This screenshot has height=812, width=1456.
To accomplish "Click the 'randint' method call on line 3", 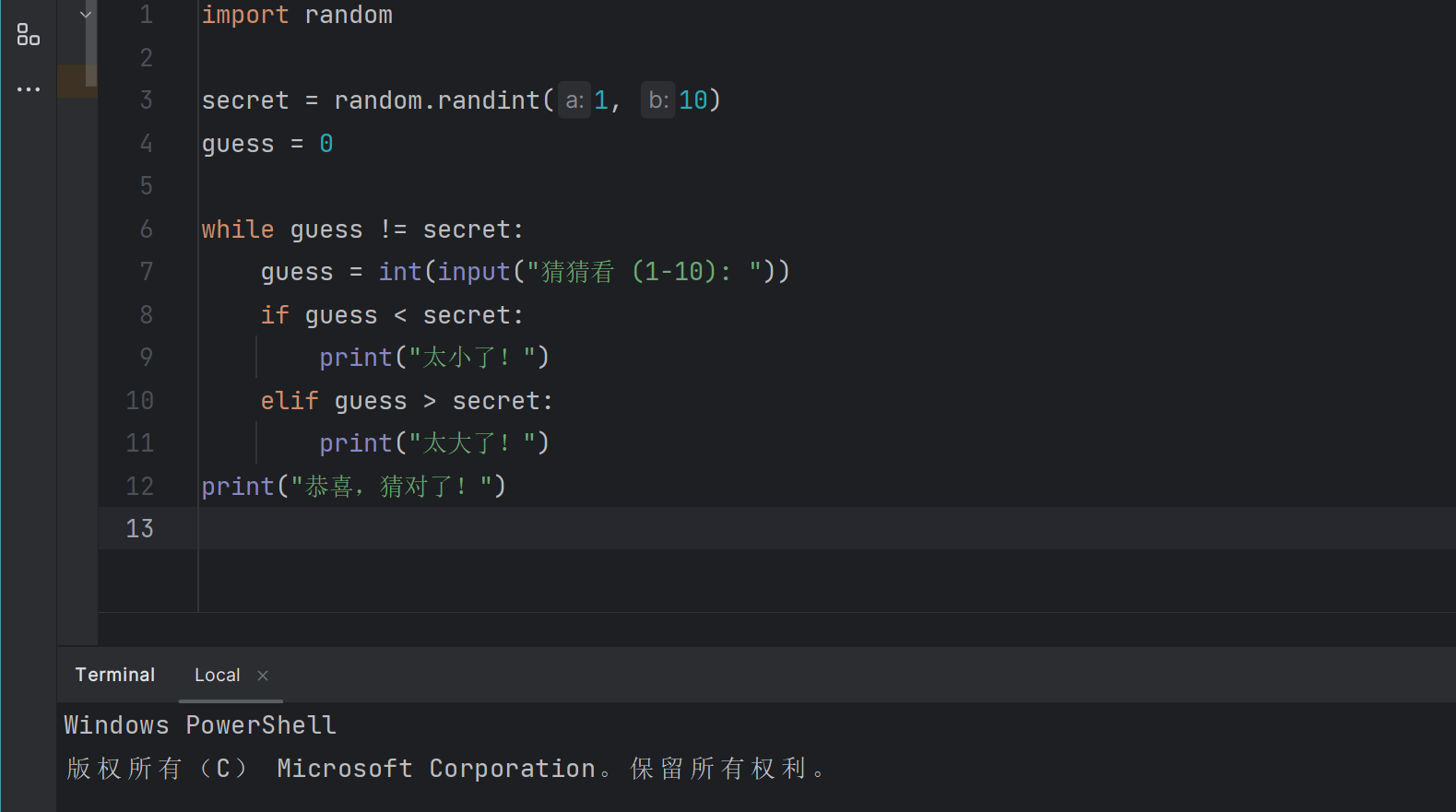I will [488, 100].
